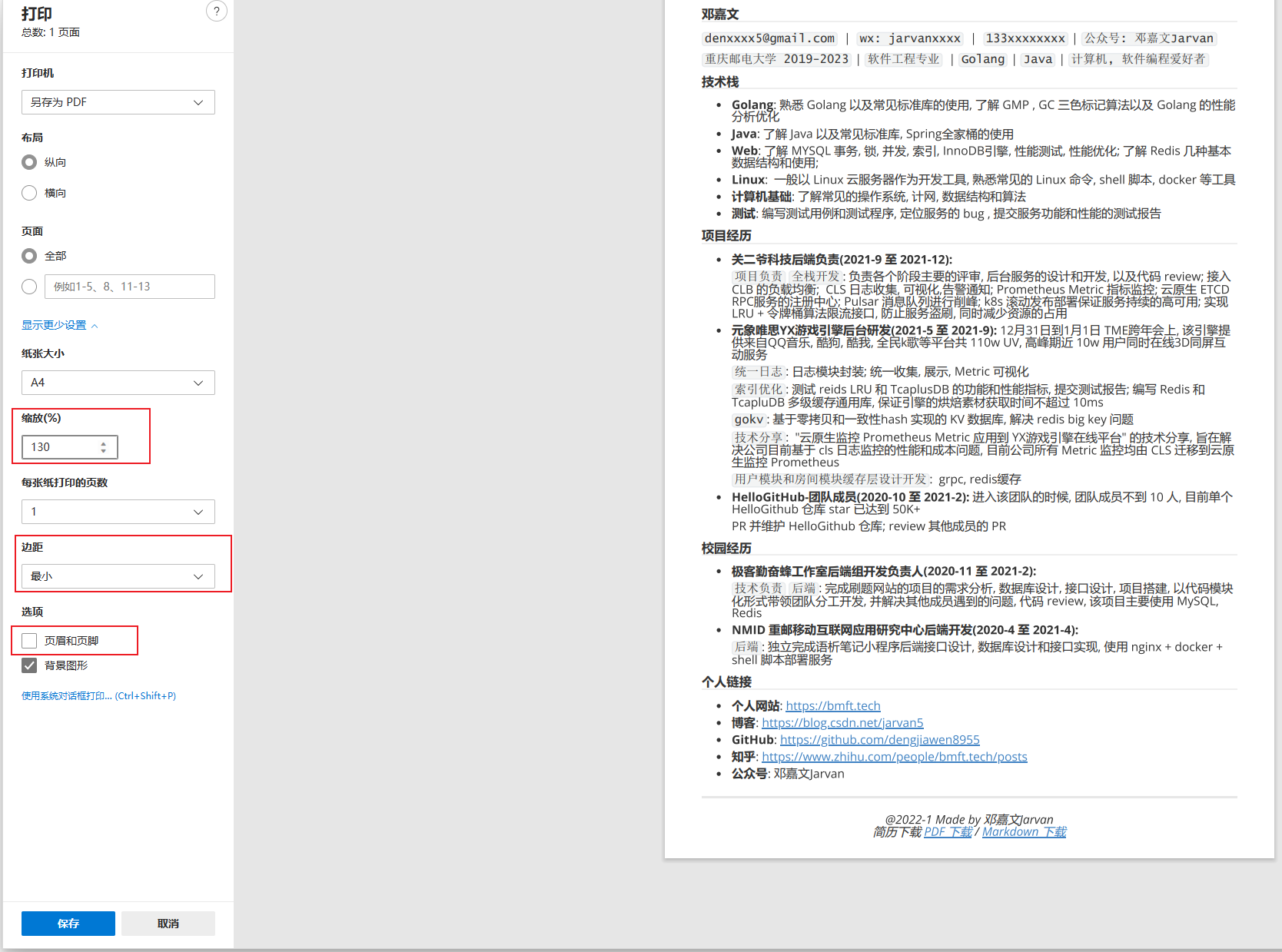Click the 索引优化 tag
Image resolution: width=1282 pixels, height=952 pixels.
(759, 390)
